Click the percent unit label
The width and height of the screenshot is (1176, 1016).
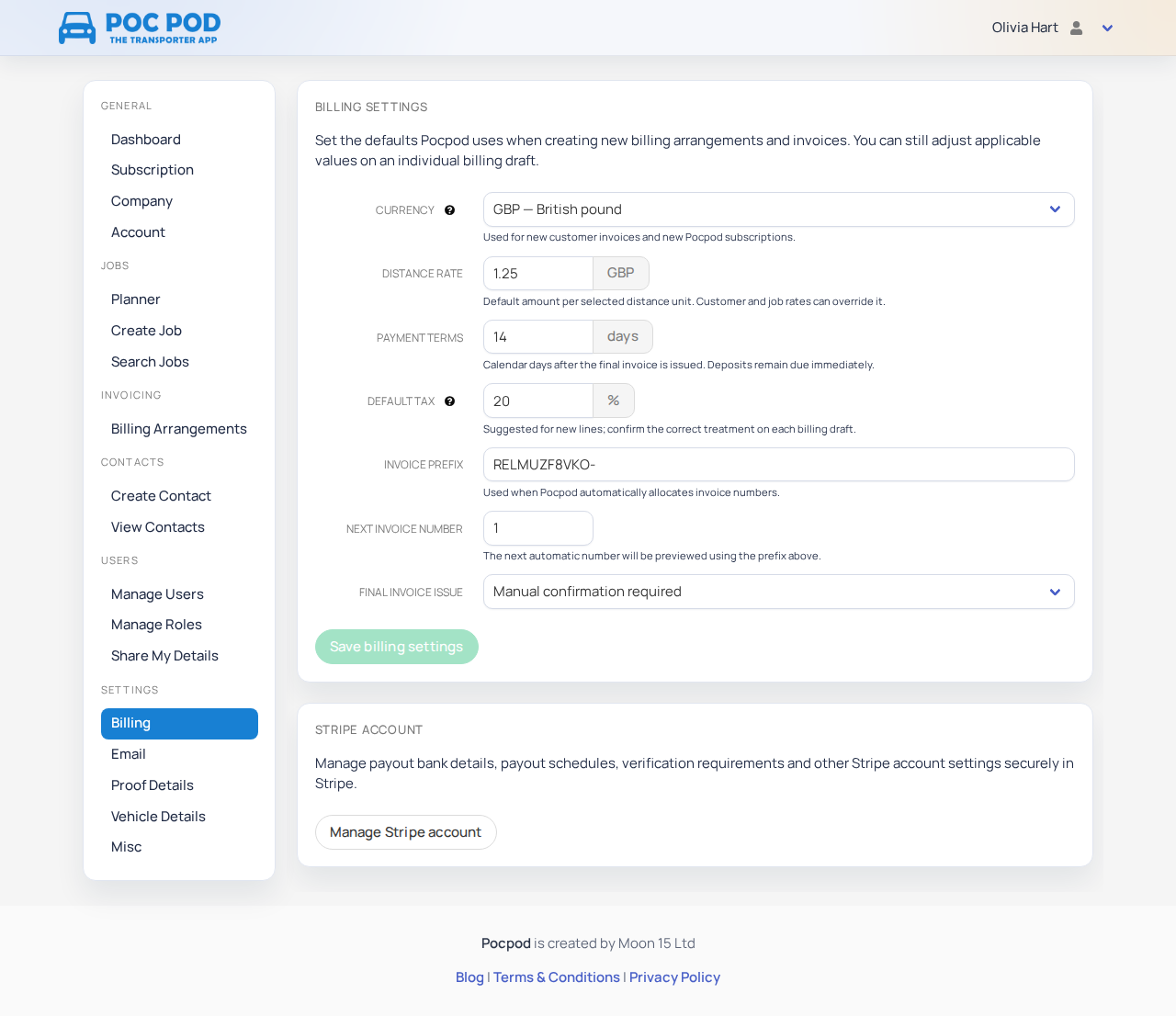coord(614,401)
